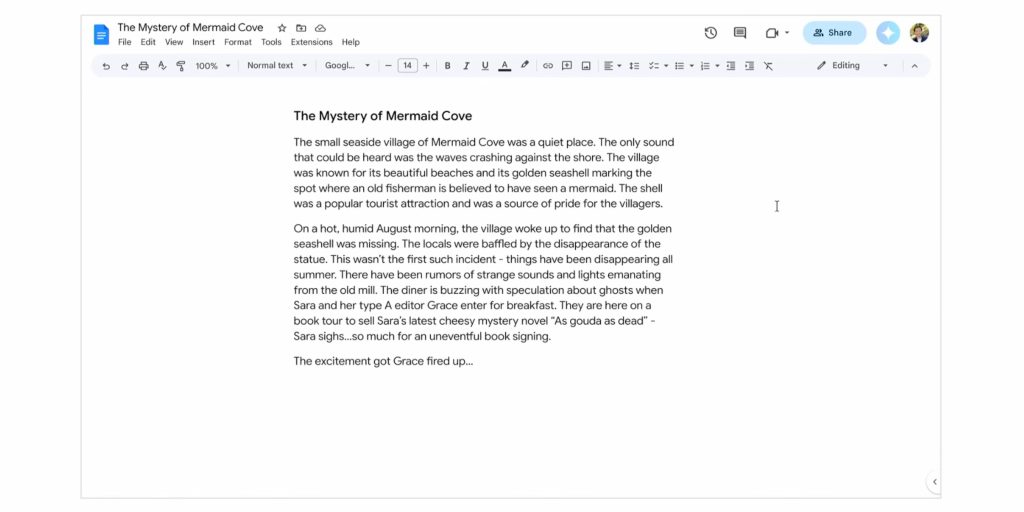1024x512 pixels.
Task: Activate the Paint format roller tool
Action: click(181, 66)
